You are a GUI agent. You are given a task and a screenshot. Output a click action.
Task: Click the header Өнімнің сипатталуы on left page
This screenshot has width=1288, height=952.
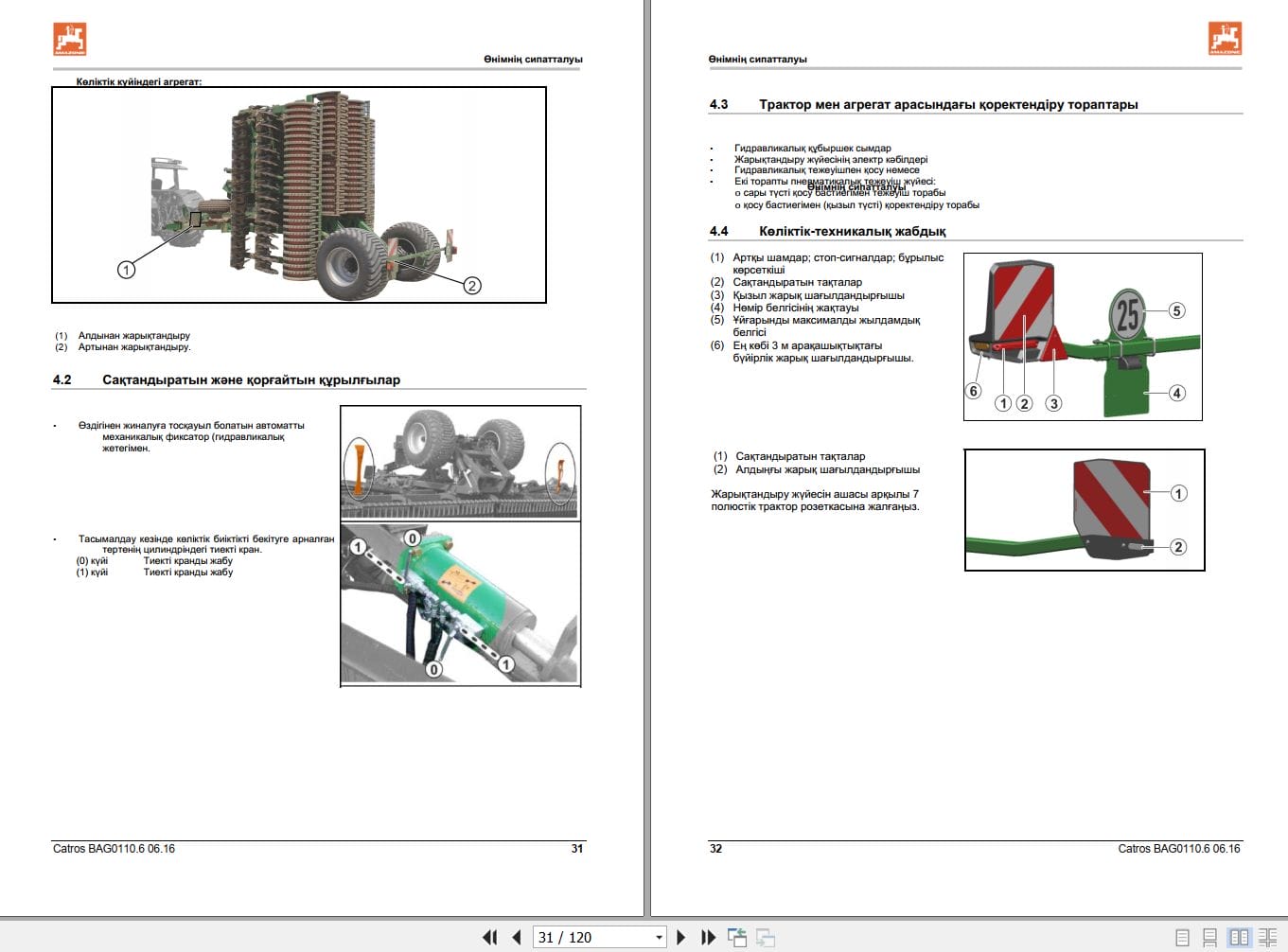point(533,59)
